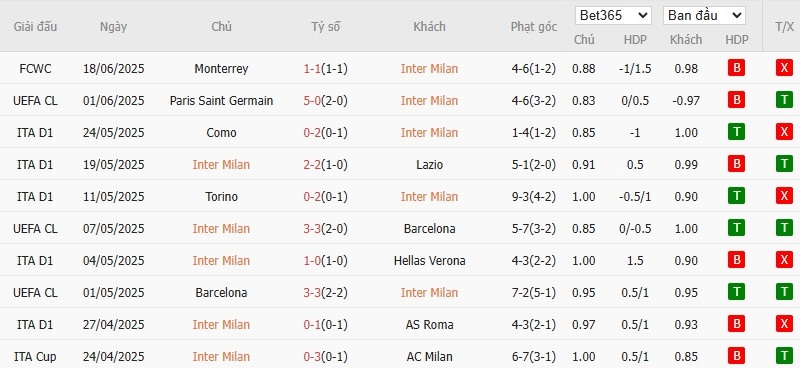
Task: Click the 3-3 score on 07/05/2025
Action: (312, 229)
